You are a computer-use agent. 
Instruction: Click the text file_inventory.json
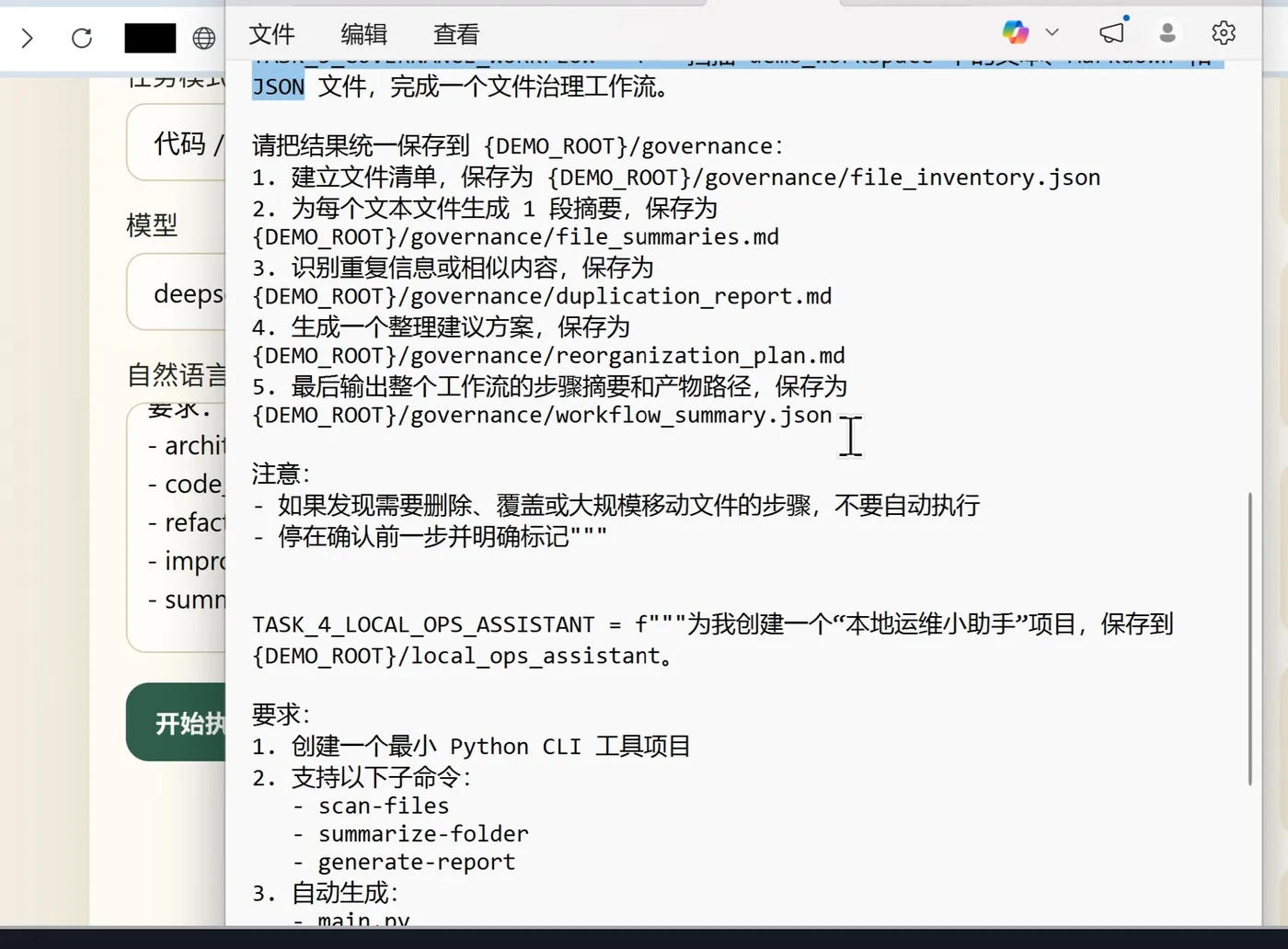tap(975, 177)
